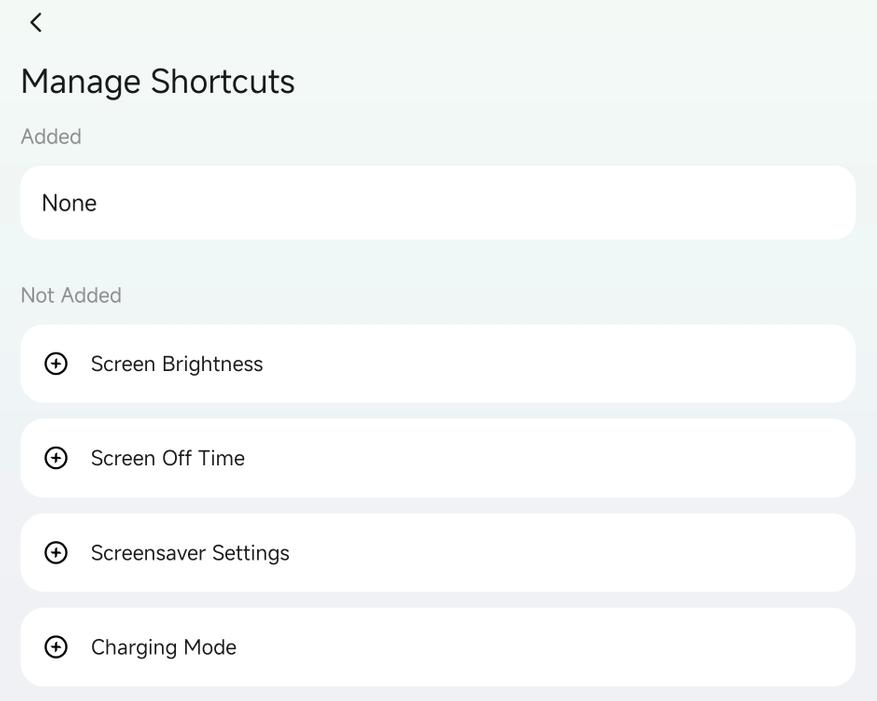This screenshot has width=877, height=701.
Task: Tap blank area of the None card
Action: click(475, 203)
